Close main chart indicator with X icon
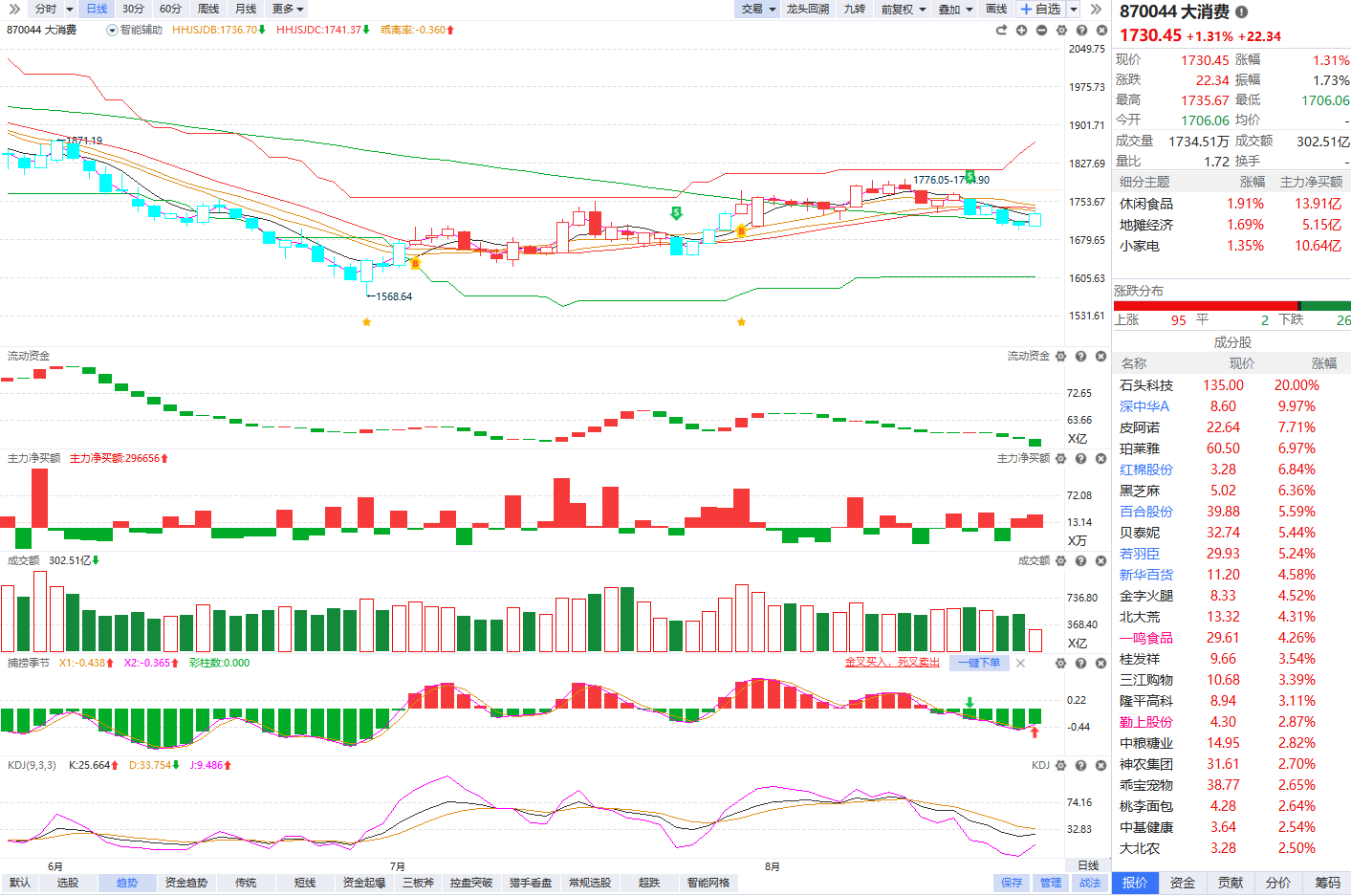This screenshot has height=896, width=1351. point(1101,31)
